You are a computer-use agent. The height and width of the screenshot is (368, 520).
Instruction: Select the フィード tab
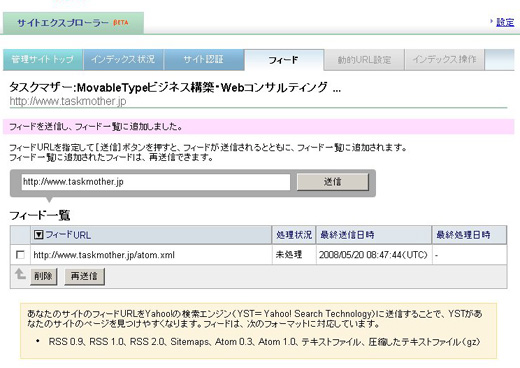point(284,60)
